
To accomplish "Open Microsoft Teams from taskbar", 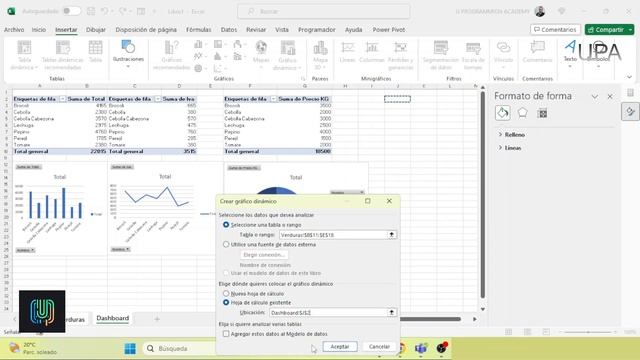I will tap(421, 348).
